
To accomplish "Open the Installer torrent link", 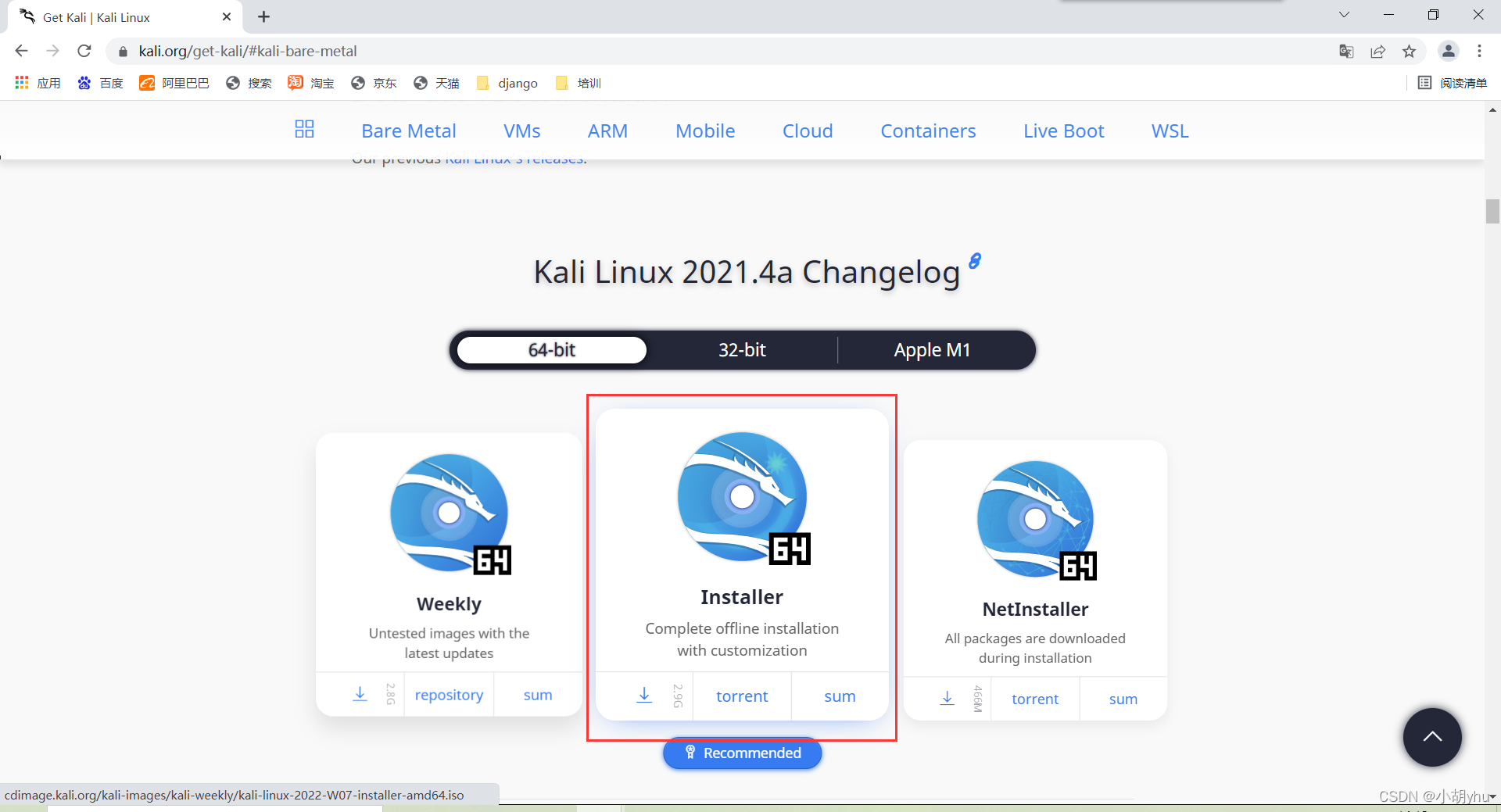I will 742,696.
